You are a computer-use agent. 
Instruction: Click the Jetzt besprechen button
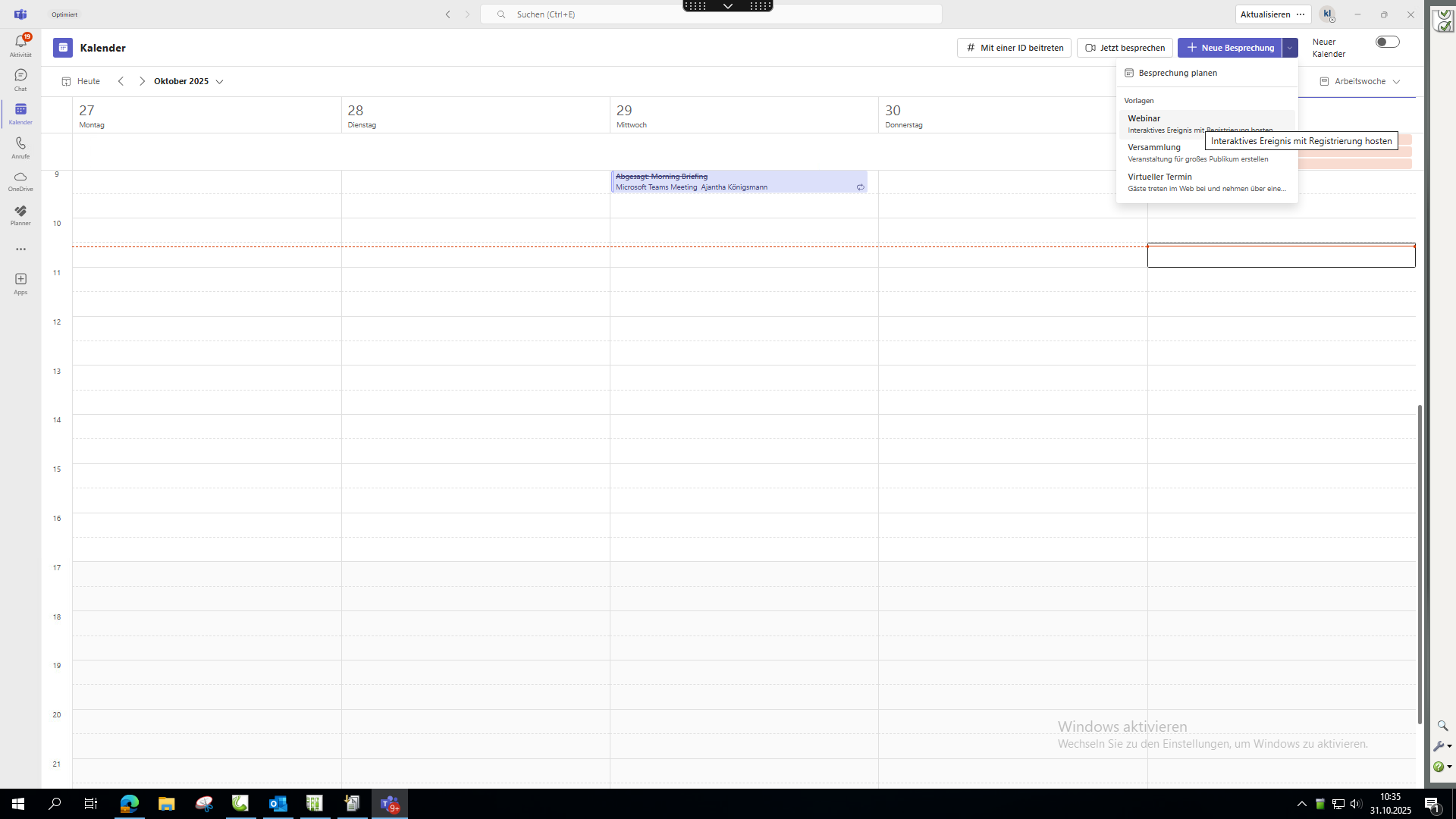[x=1125, y=48]
